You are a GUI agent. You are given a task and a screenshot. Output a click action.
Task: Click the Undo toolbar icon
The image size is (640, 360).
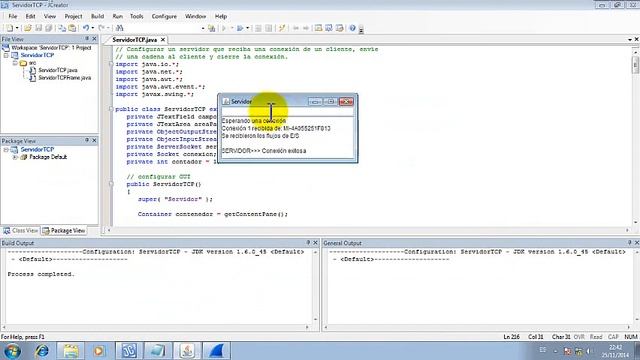click(86, 28)
